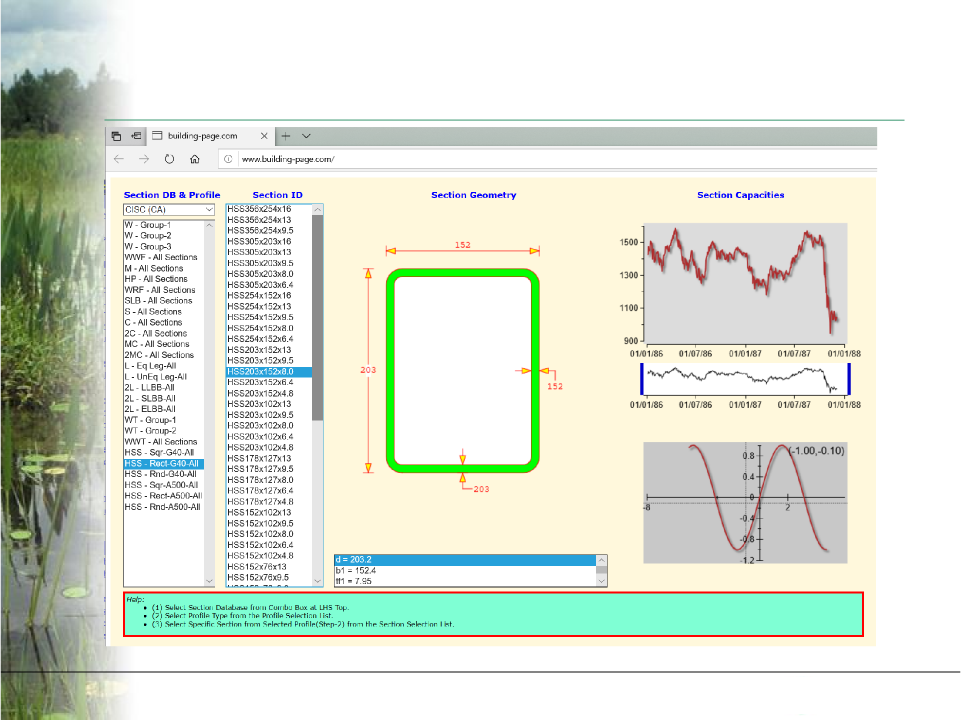Click properties list scroll-down arrow
The width and height of the screenshot is (961, 720).
tap(602, 581)
